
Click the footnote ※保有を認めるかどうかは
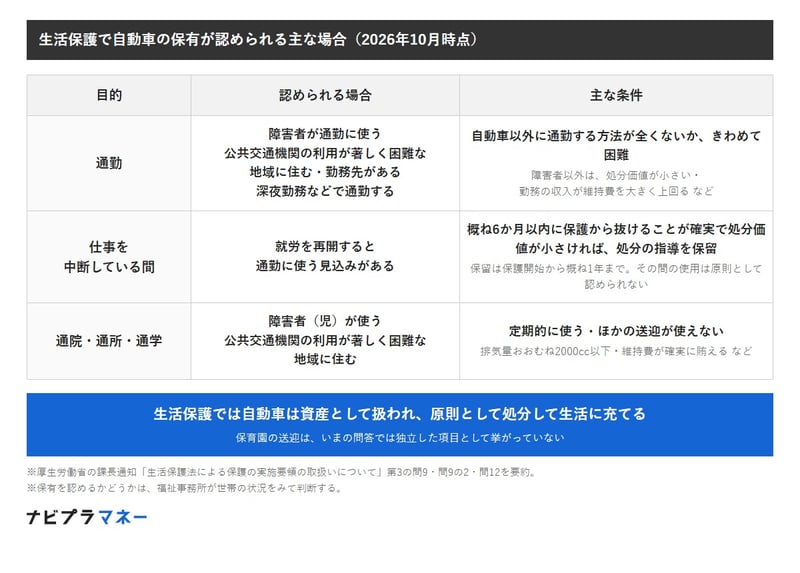point(185,488)
